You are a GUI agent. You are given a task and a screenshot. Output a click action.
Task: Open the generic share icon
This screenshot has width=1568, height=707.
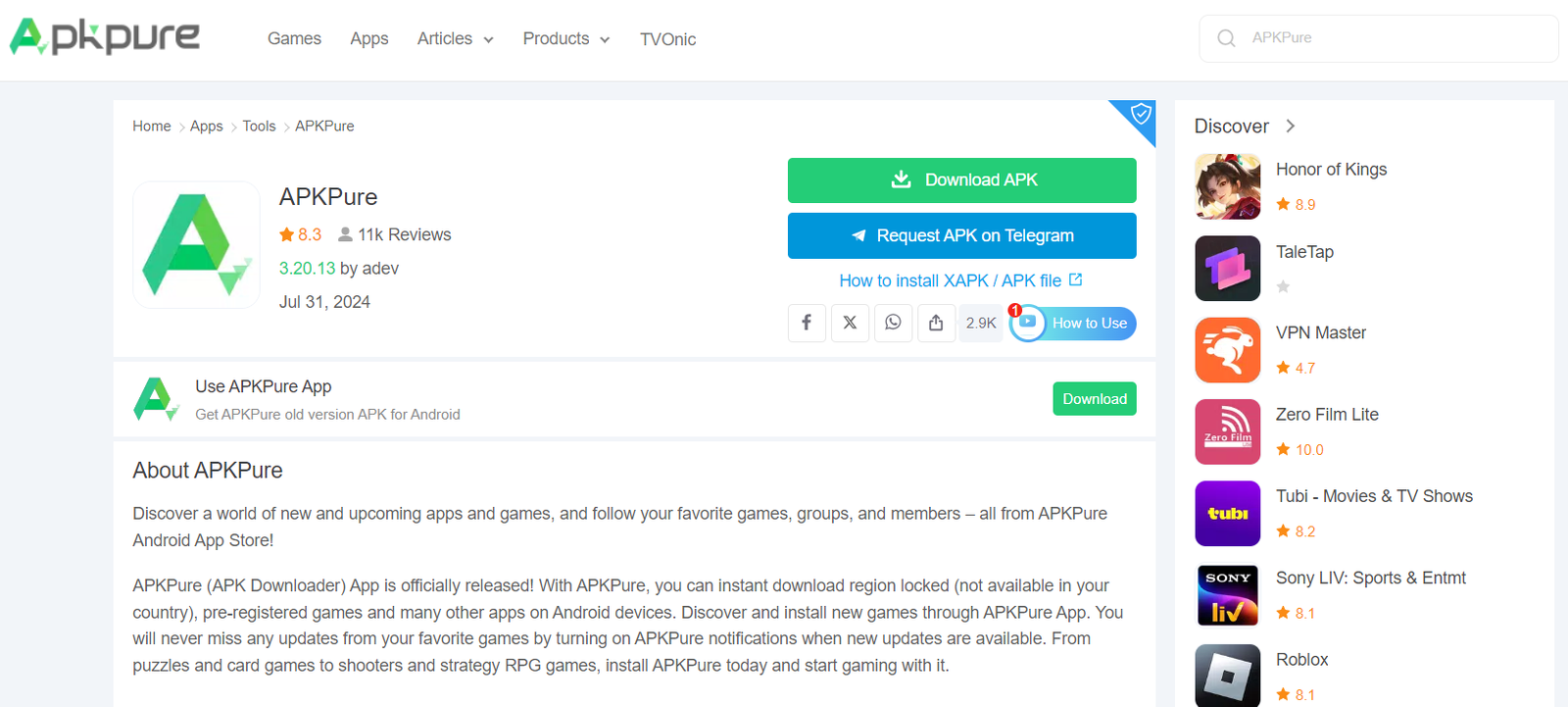(x=936, y=323)
